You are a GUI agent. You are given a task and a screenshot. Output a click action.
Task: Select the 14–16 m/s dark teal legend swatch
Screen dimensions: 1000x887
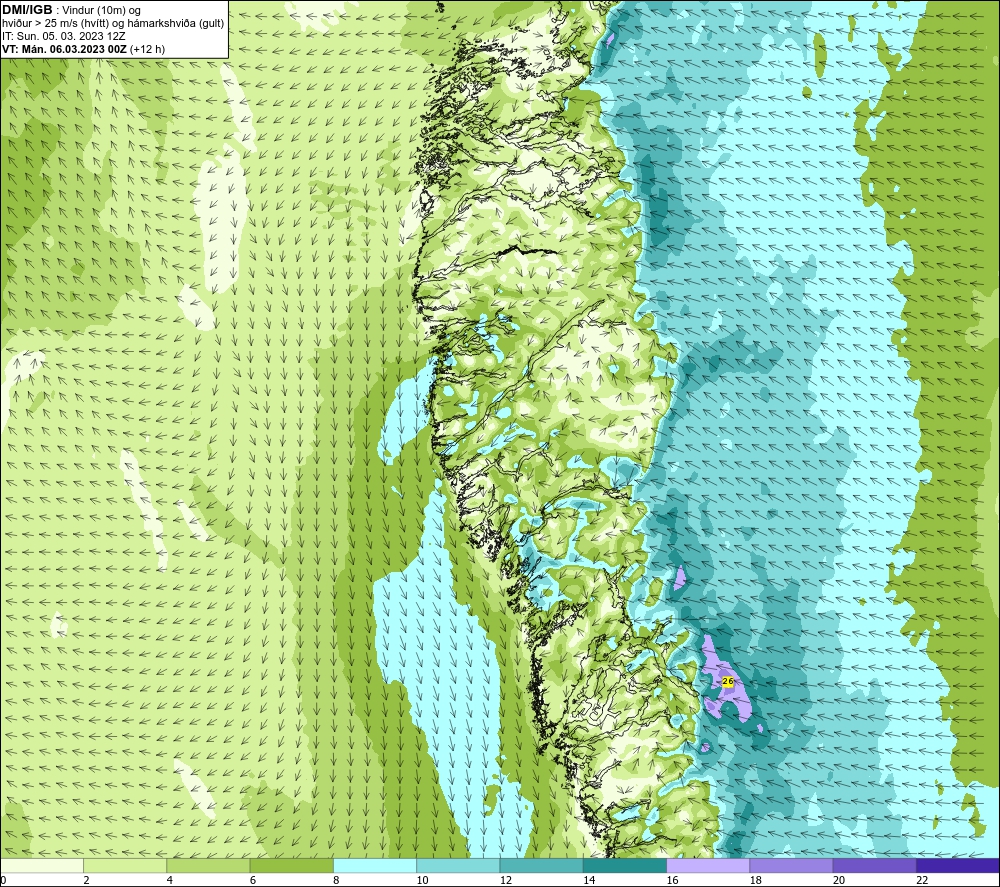click(x=625, y=865)
